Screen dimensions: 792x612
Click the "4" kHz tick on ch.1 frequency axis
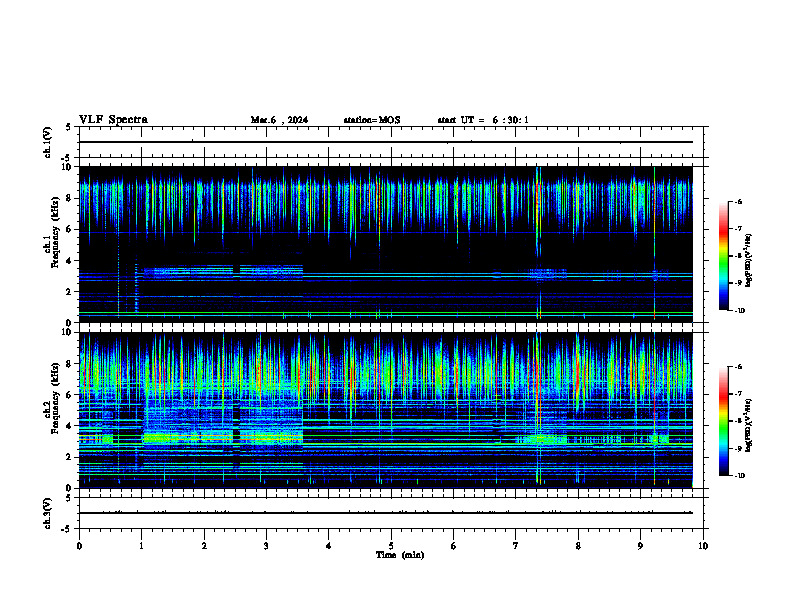(x=70, y=261)
